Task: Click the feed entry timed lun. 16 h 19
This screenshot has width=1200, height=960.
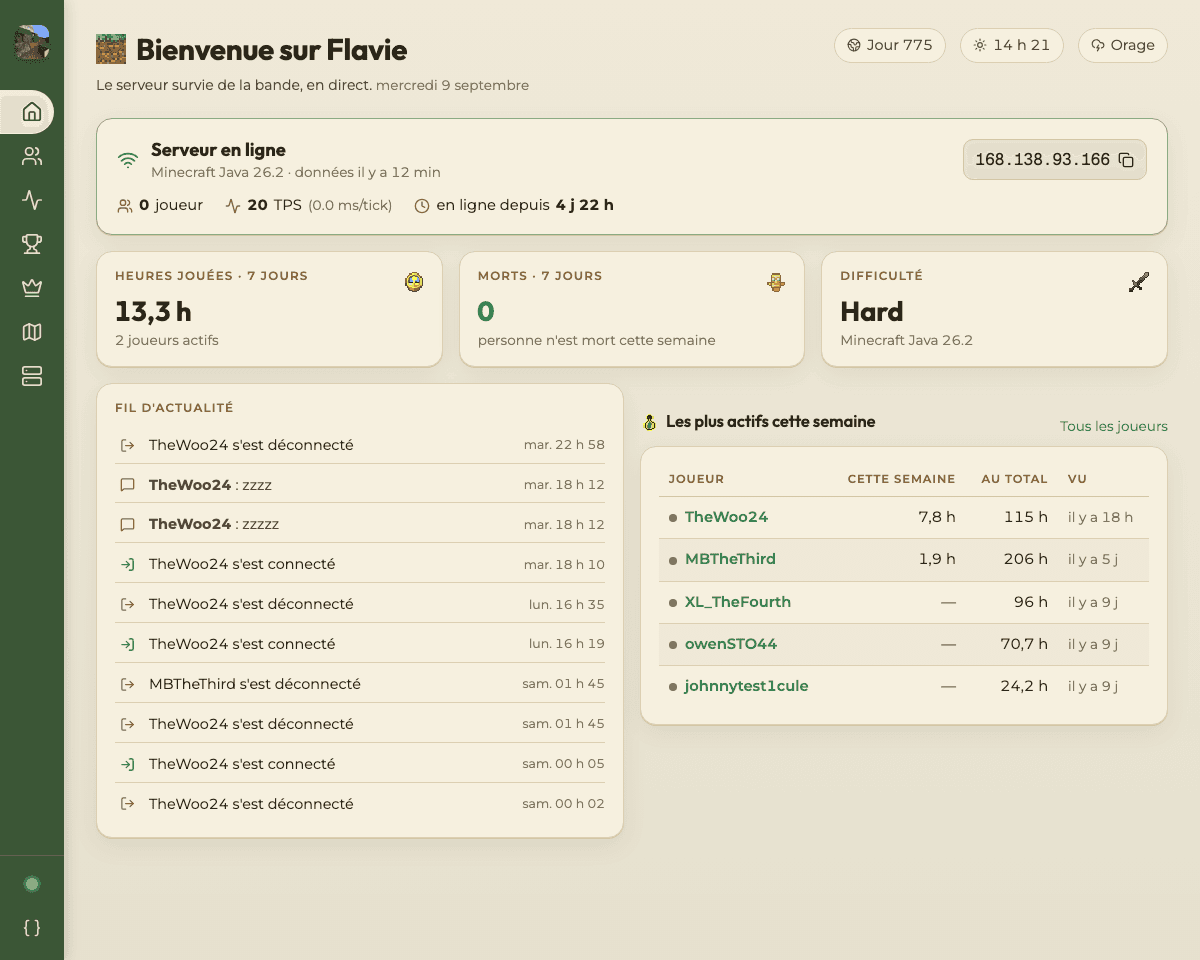Action: coord(360,644)
